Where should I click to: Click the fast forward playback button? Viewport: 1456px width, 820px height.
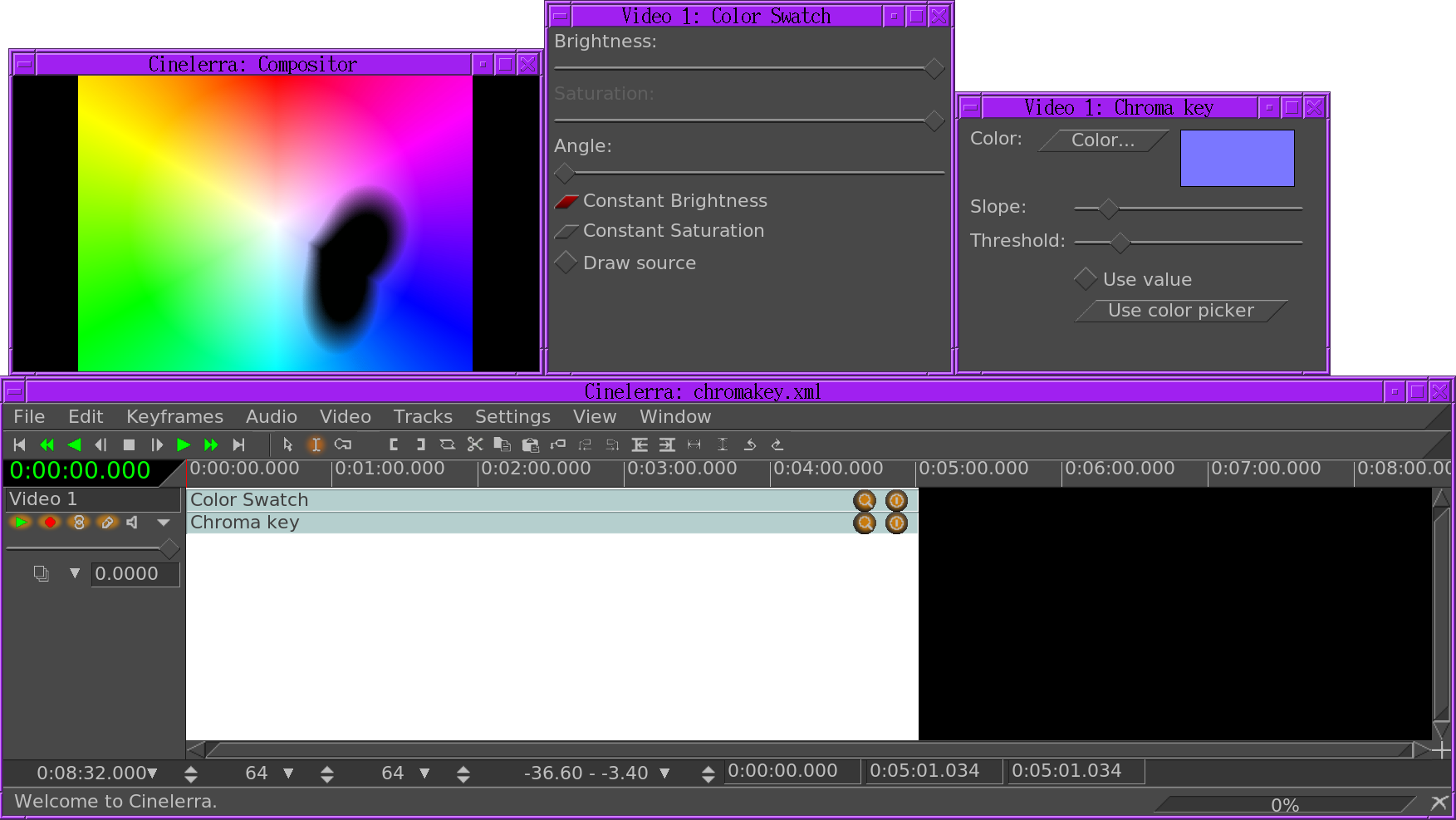pos(211,445)
